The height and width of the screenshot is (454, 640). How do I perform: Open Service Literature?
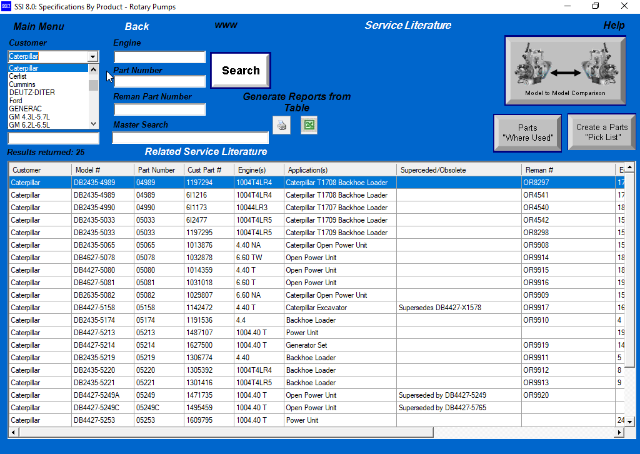[408, 25]
